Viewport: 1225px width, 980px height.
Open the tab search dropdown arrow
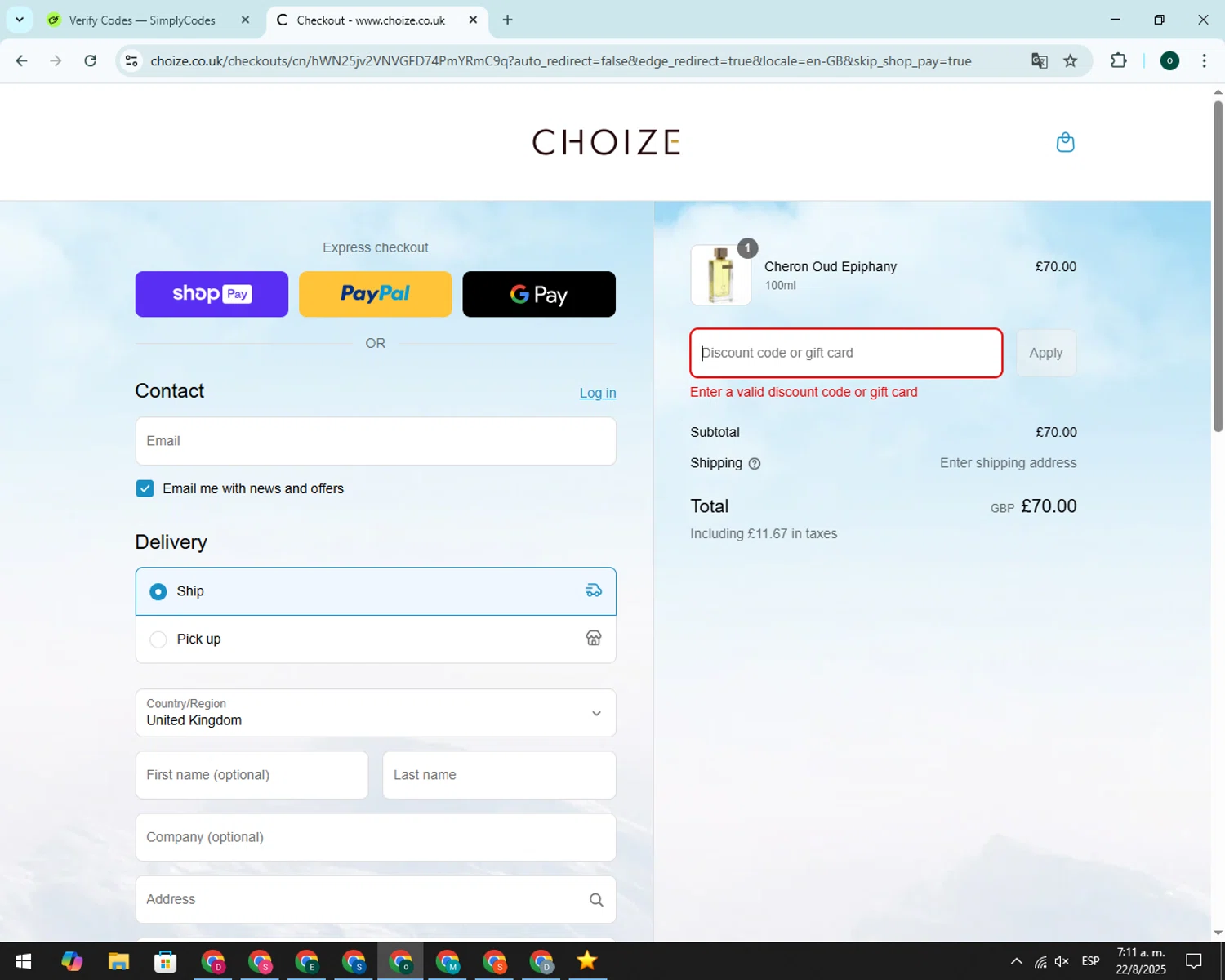[x=20, y=20]
